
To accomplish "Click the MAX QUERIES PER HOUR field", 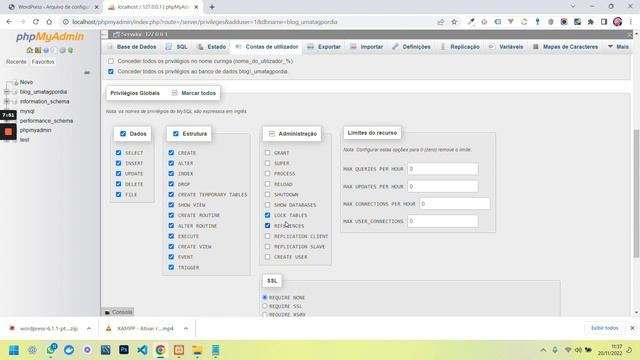I will click(442, 169).
